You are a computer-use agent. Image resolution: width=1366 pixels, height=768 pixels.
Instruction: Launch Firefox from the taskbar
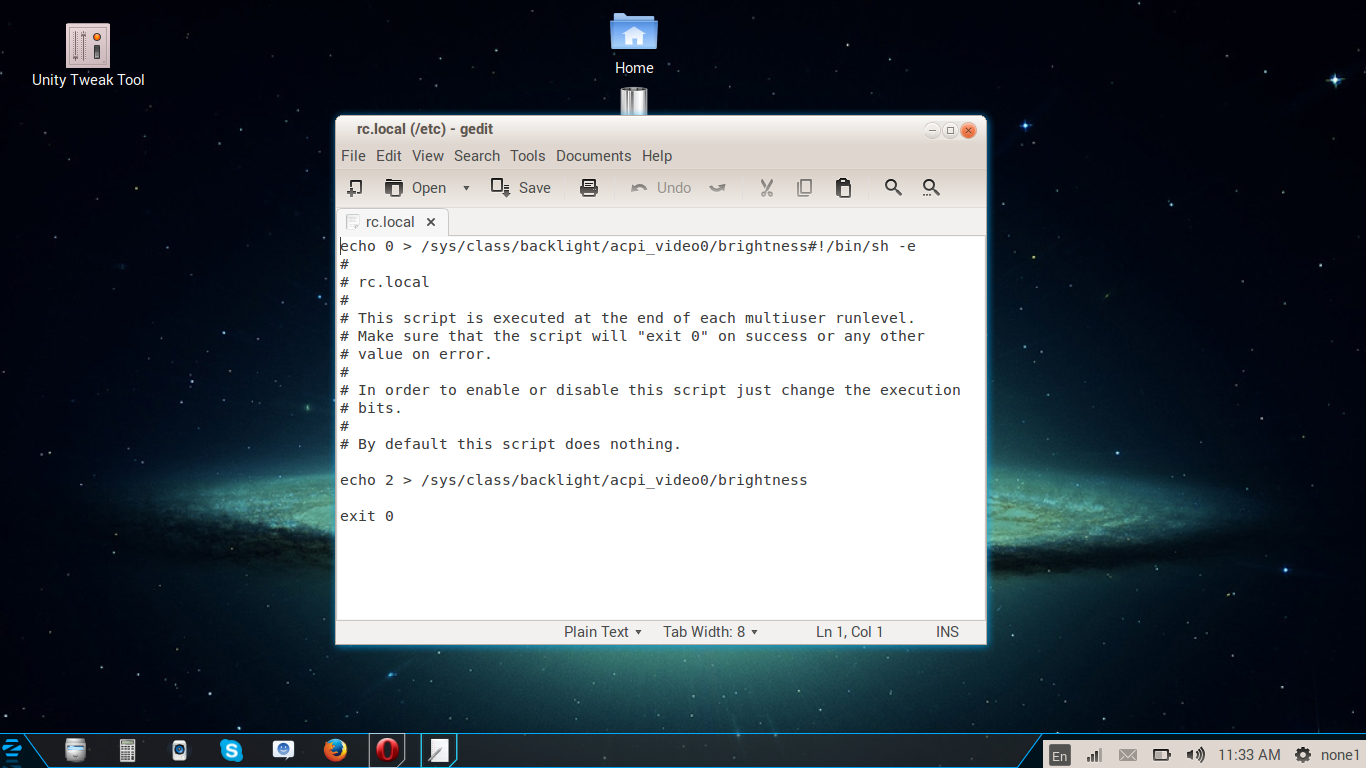(x=335, y=750)
